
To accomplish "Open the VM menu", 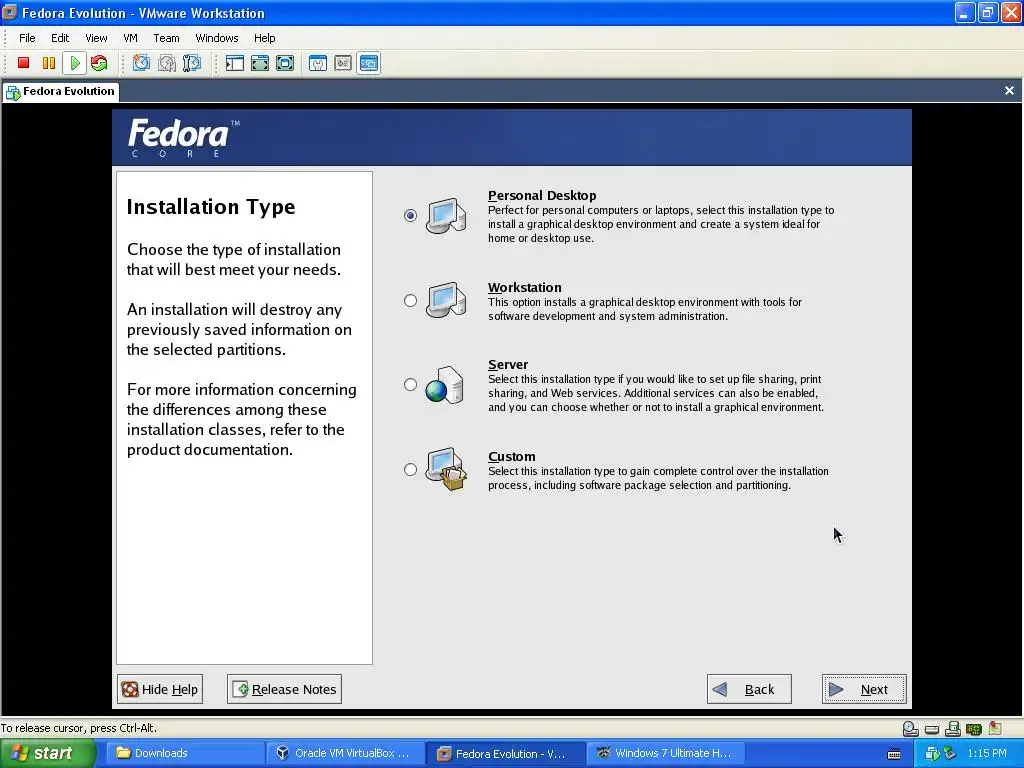I will [x=131, y=38].
